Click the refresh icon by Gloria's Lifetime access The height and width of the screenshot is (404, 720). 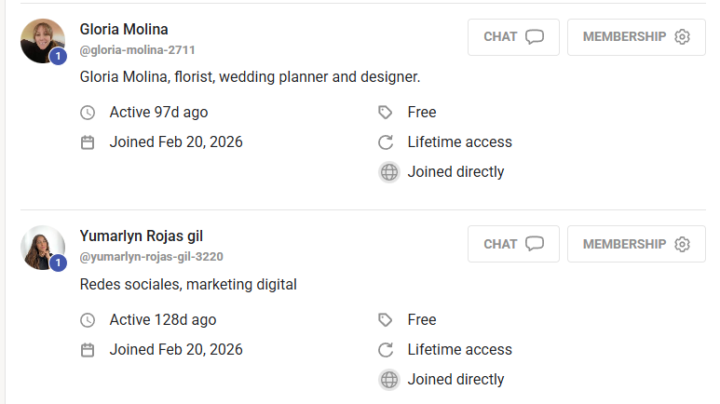click(x=386, y=142)
